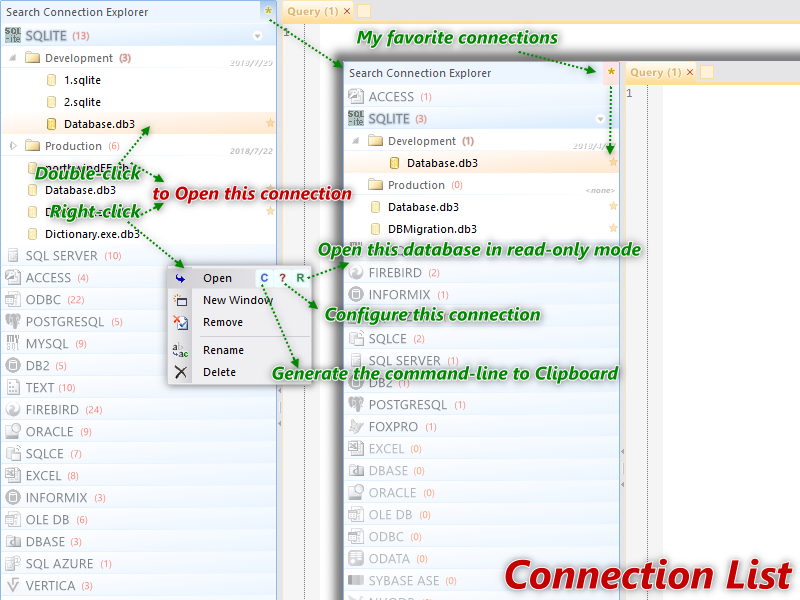Click the POSTGRESQL (5) elephant icon
Image resolution: width=800 pixels, height=600 pixels.
13,321
